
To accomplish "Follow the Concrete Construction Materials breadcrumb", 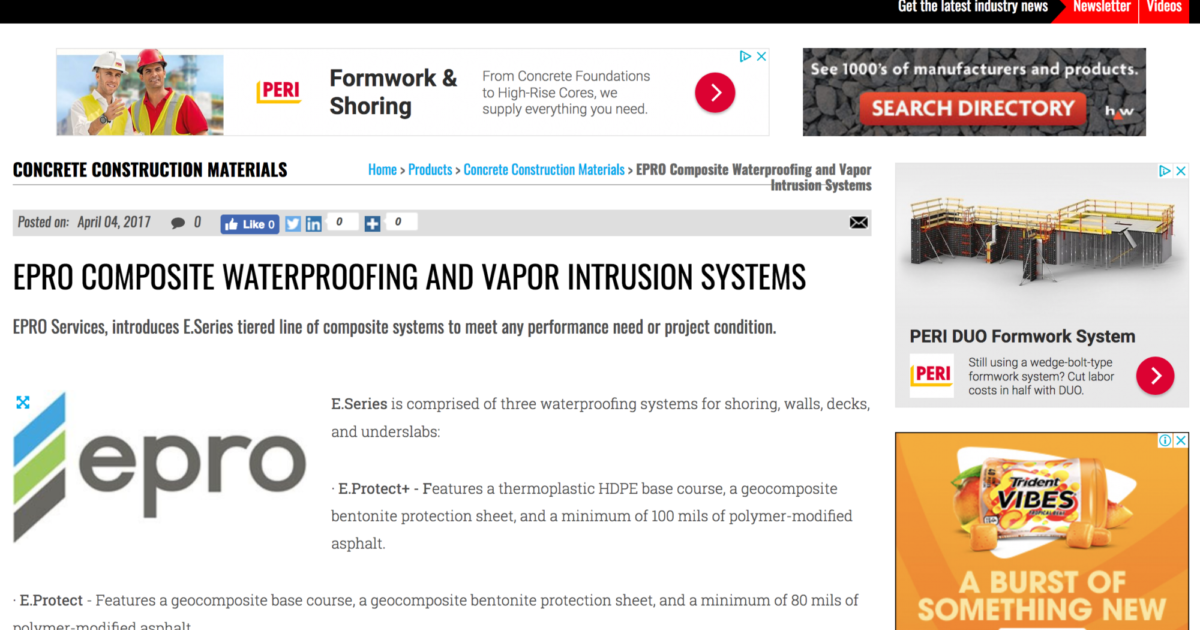I will click(x=544, y=169).
